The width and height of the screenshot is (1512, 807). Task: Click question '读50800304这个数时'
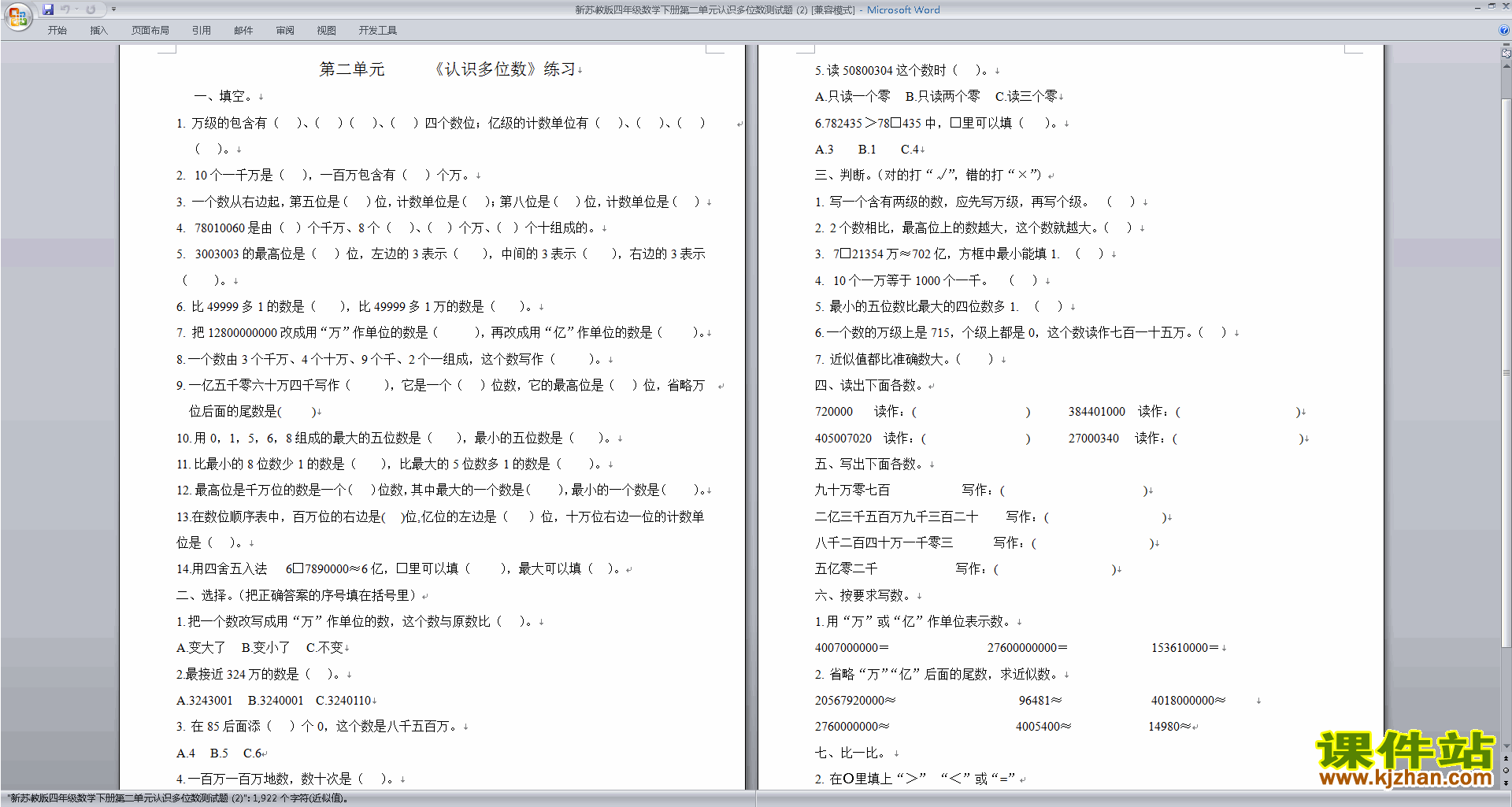coord(902,70)
